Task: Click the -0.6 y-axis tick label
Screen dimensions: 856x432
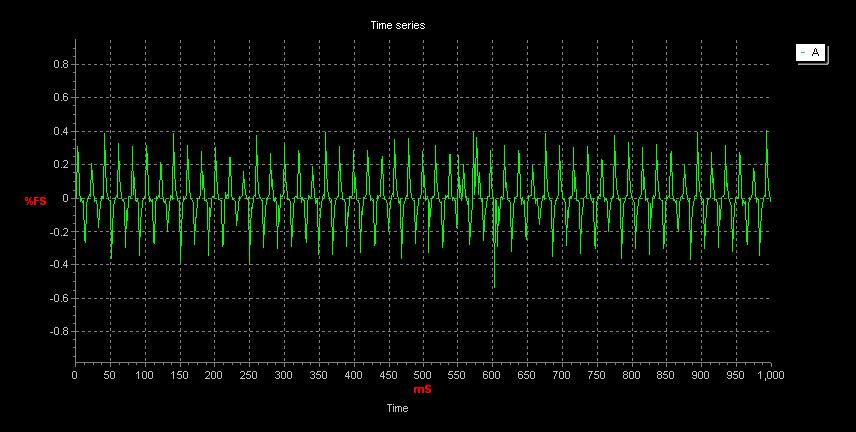Action: 60,298
